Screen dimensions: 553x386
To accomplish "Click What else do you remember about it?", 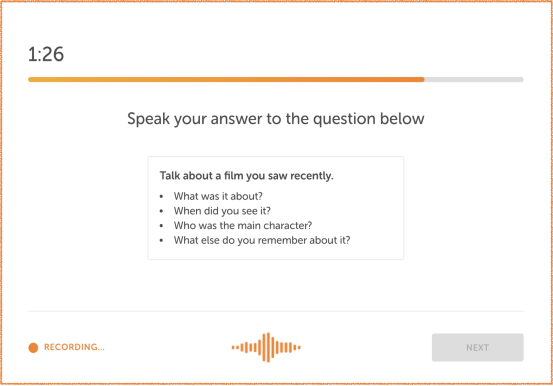I will click(262, 240).
